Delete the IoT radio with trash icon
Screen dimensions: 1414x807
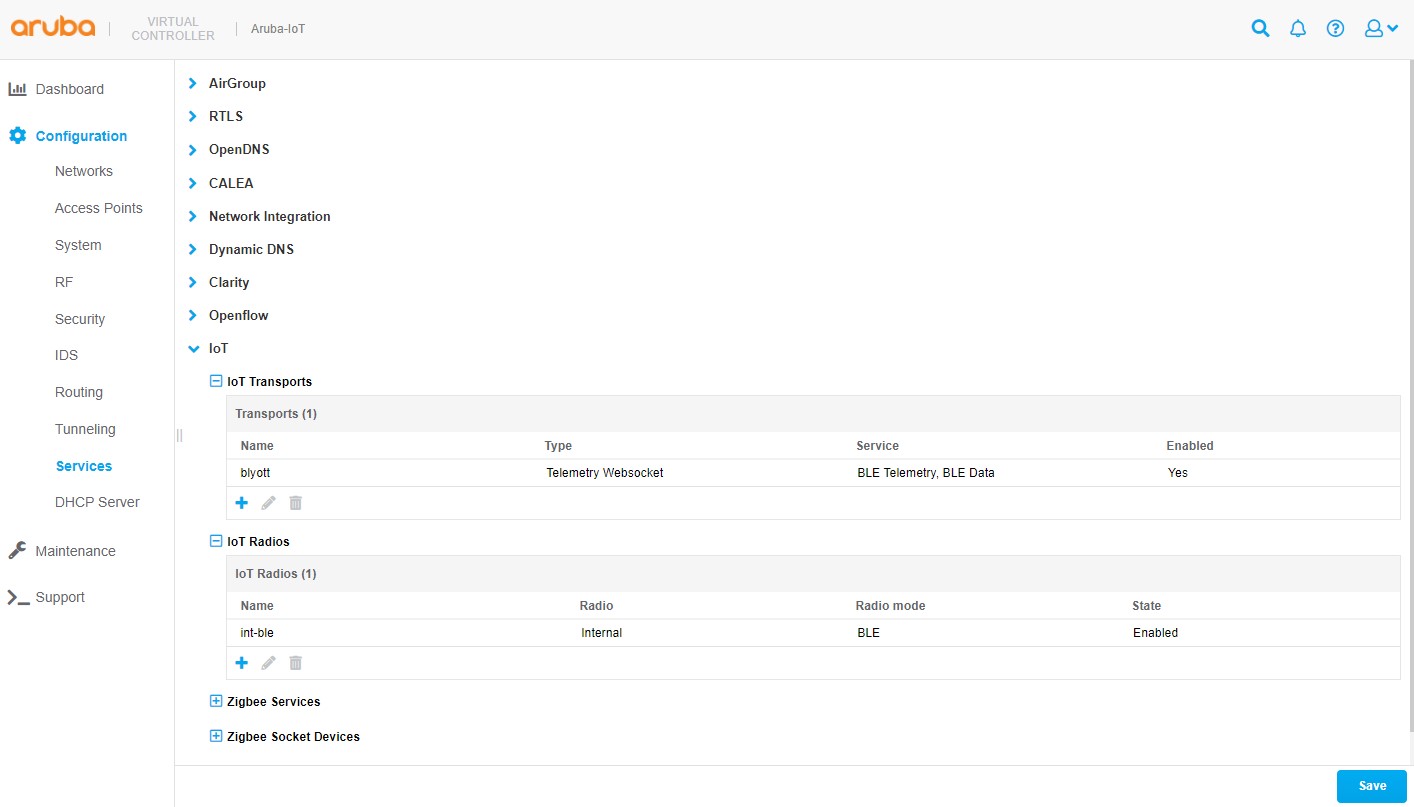pyautogui.click(x=295, y=663)
